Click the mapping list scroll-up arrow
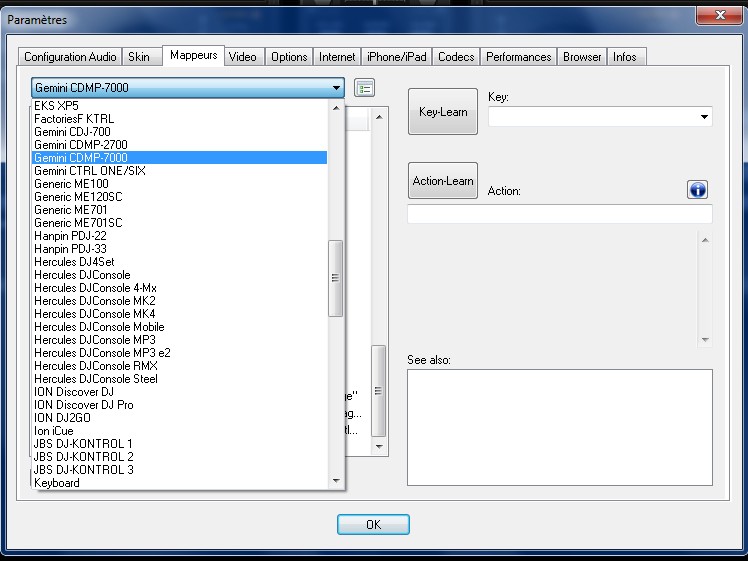Image resolution: width=748 pixels, height=561 pixels. (x=379, y=117)
